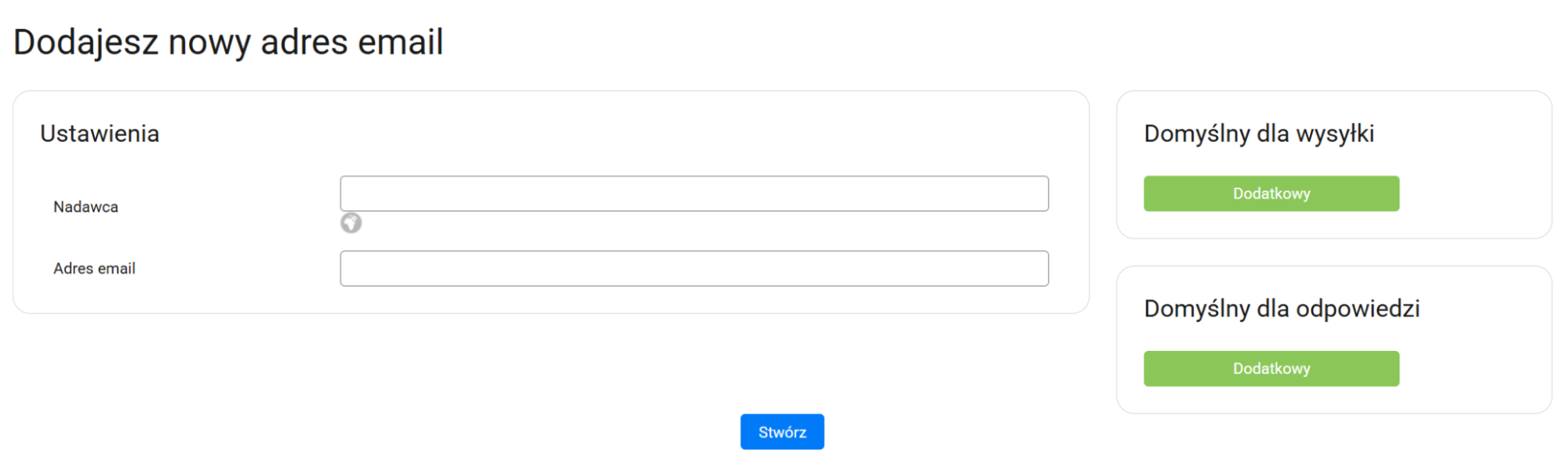Click the Nadawca field label

[x=85, y=207]
